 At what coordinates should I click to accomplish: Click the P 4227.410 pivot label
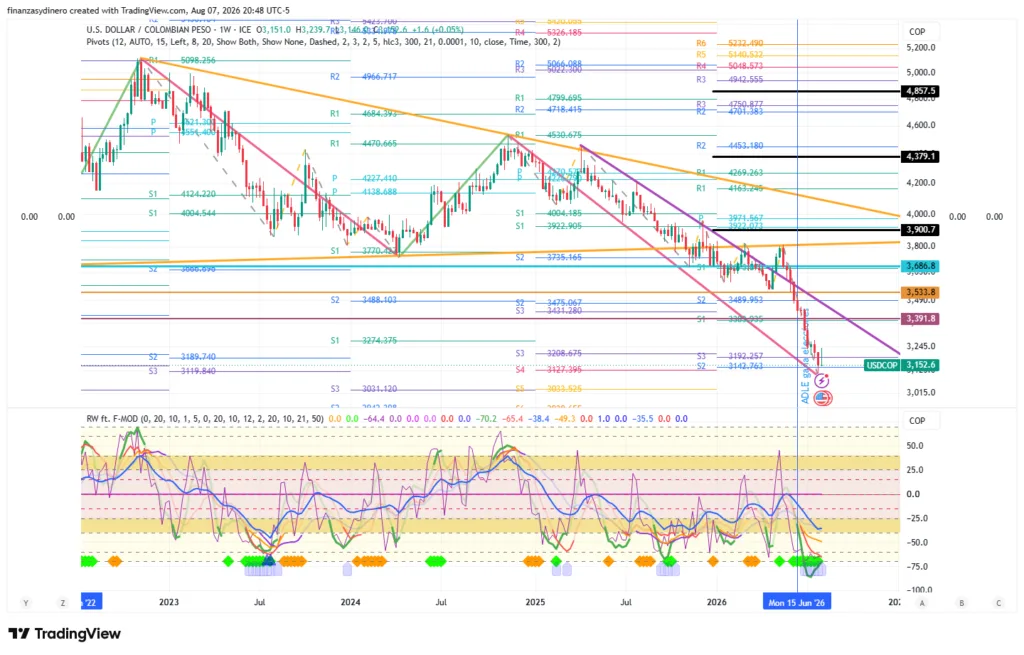tap(364, 178)
